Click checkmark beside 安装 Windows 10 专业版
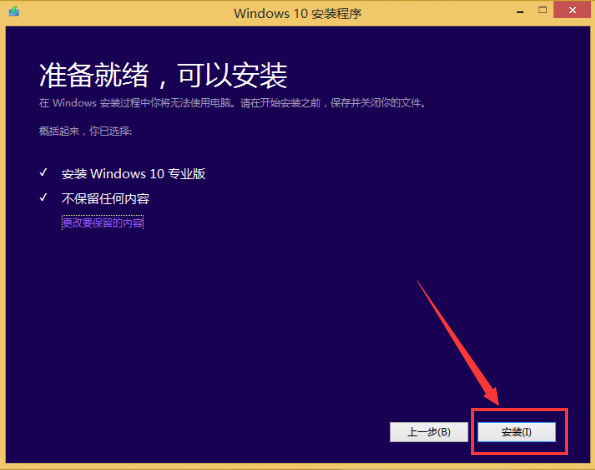Viewport: 595px width, 470px height. pos(43,173)
